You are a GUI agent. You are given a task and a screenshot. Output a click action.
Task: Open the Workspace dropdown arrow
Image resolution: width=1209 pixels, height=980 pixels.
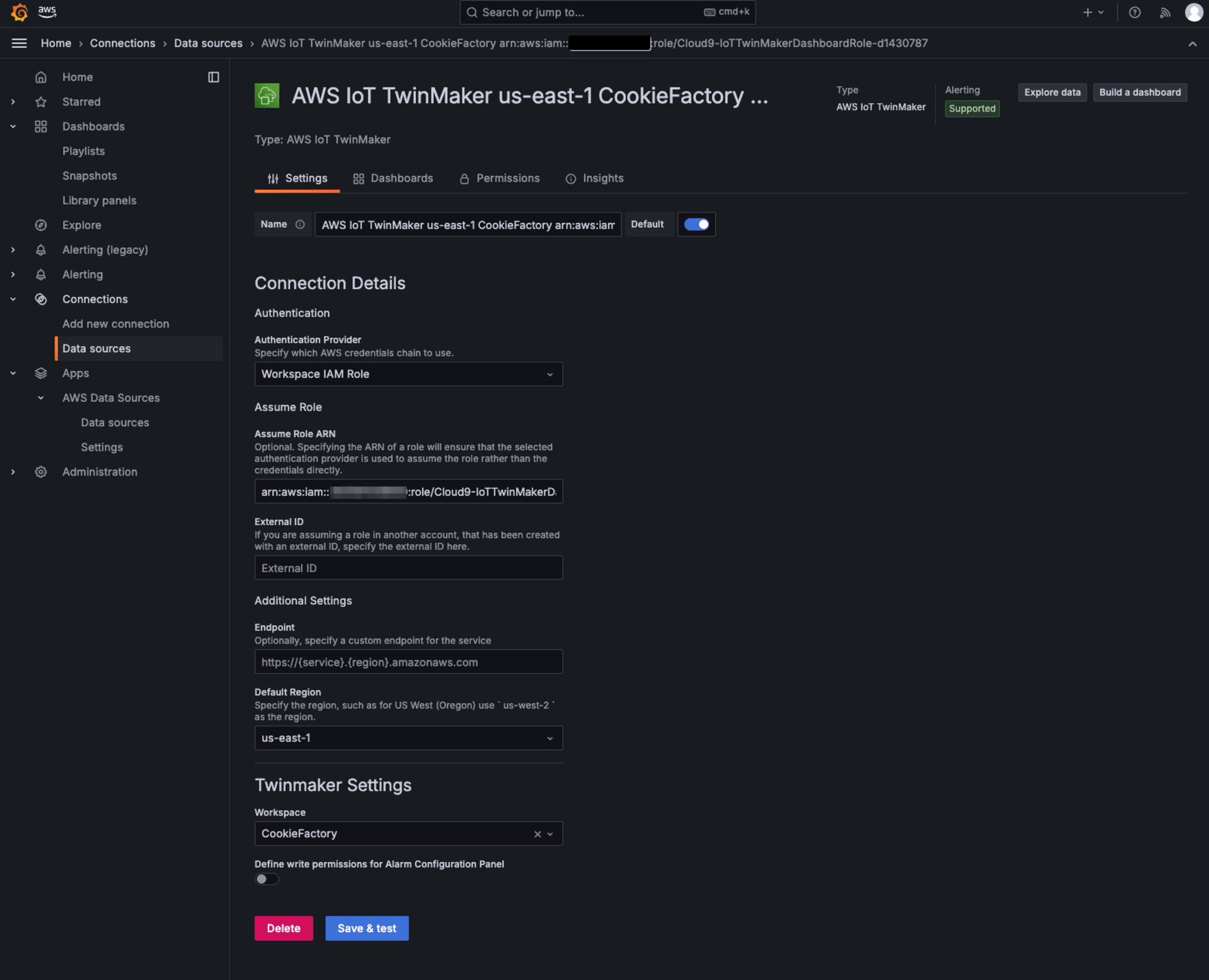550,834
